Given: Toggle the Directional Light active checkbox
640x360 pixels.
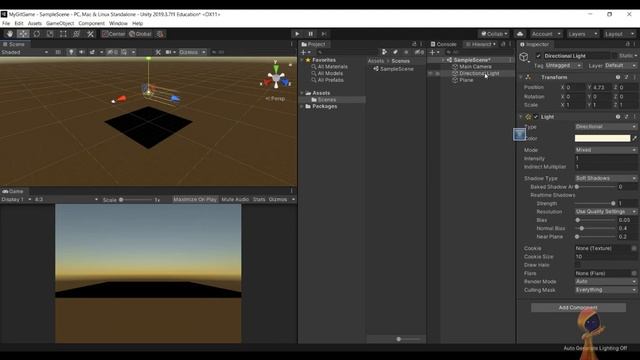Looking at the screenshot, I should tap(538, 56).
